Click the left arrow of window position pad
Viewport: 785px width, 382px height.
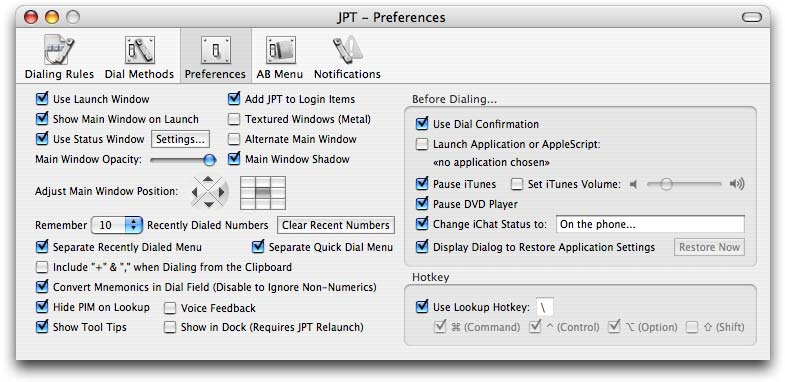pos(196,192)
